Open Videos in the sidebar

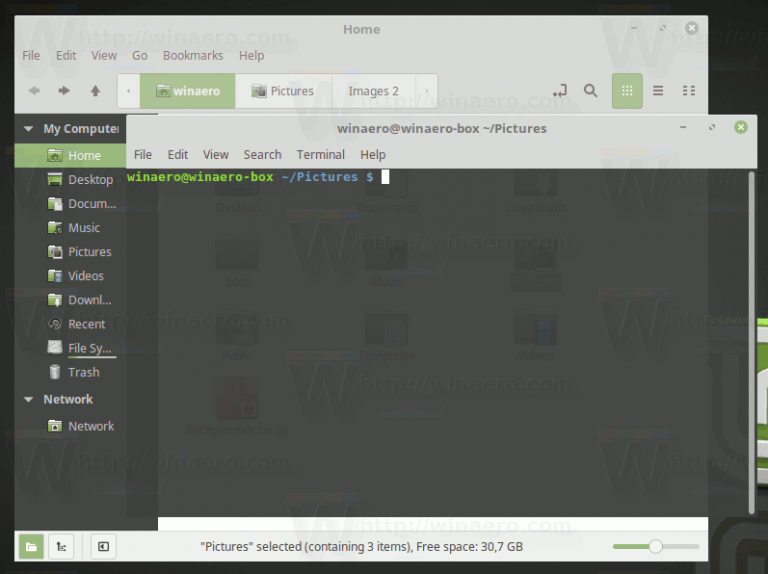pyautogui.click(x=70, y=276)
